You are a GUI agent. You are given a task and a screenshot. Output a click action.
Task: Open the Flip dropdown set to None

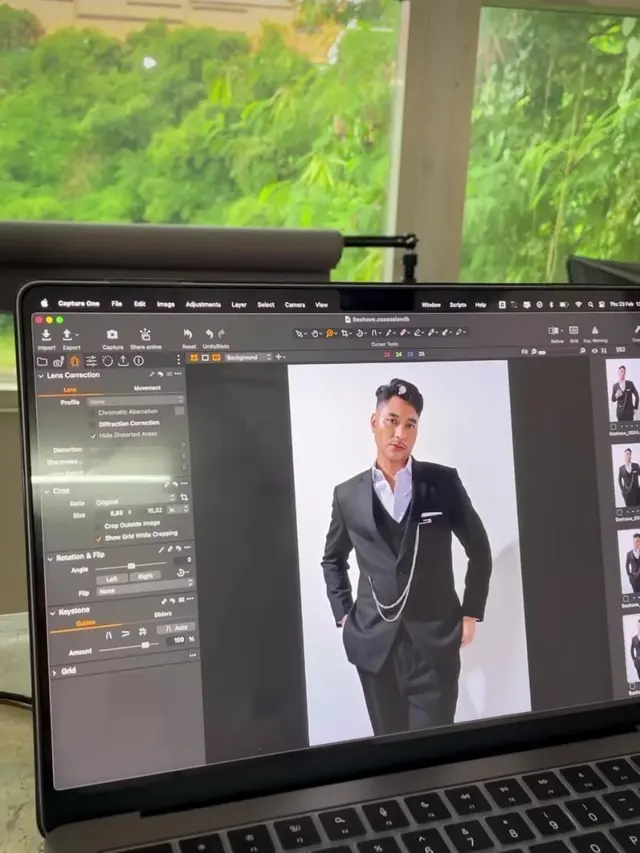[145, 588]
